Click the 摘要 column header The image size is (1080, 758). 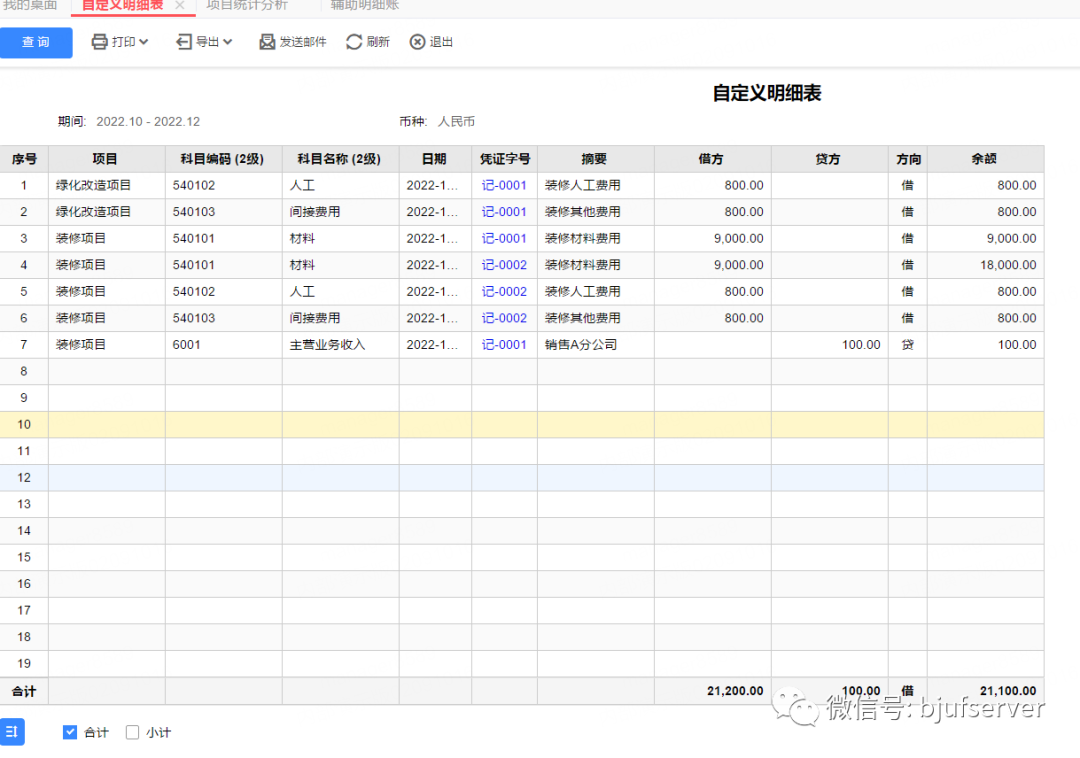[596, 159]
